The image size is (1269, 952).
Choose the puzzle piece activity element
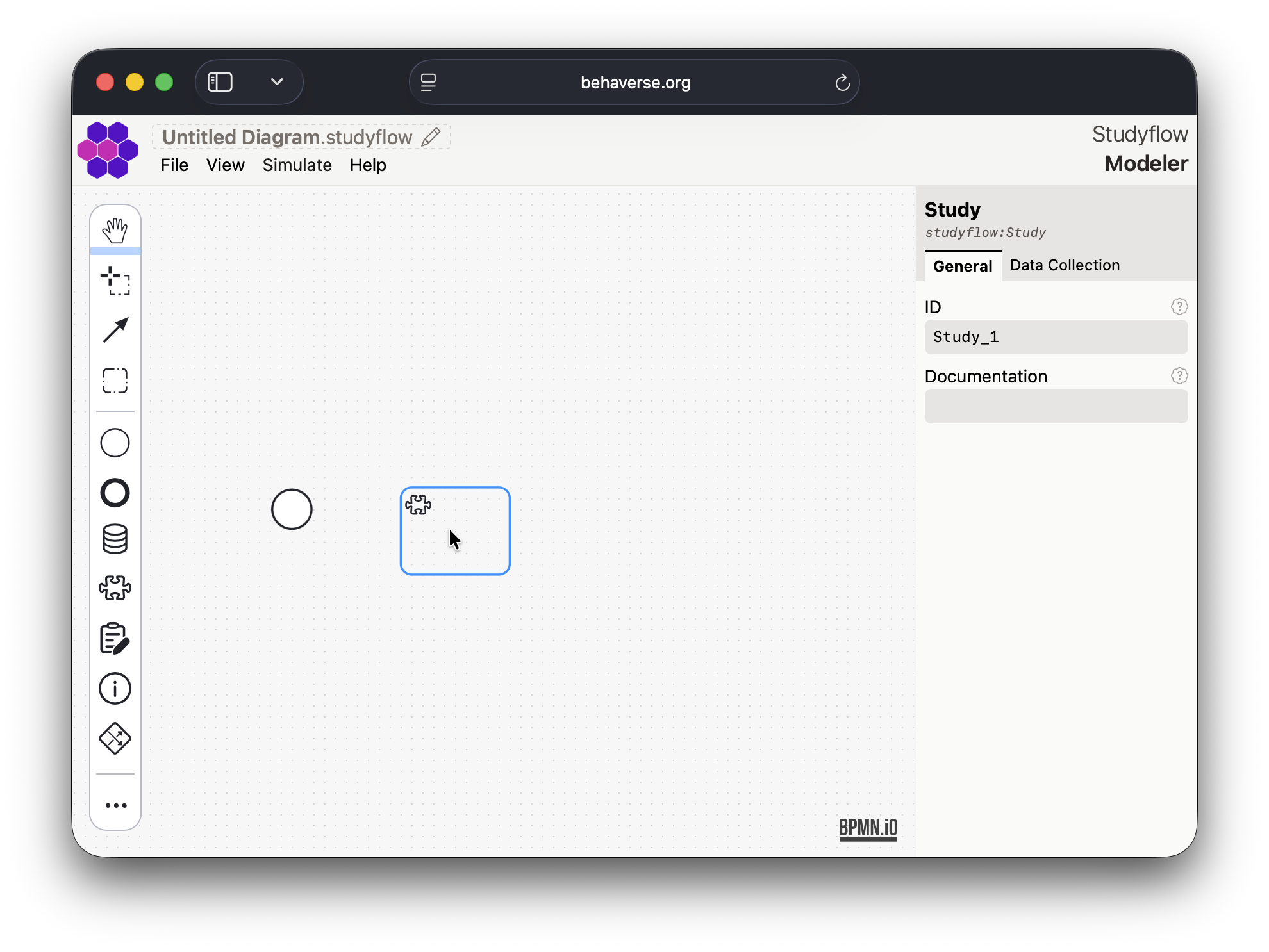pos(115,587)
